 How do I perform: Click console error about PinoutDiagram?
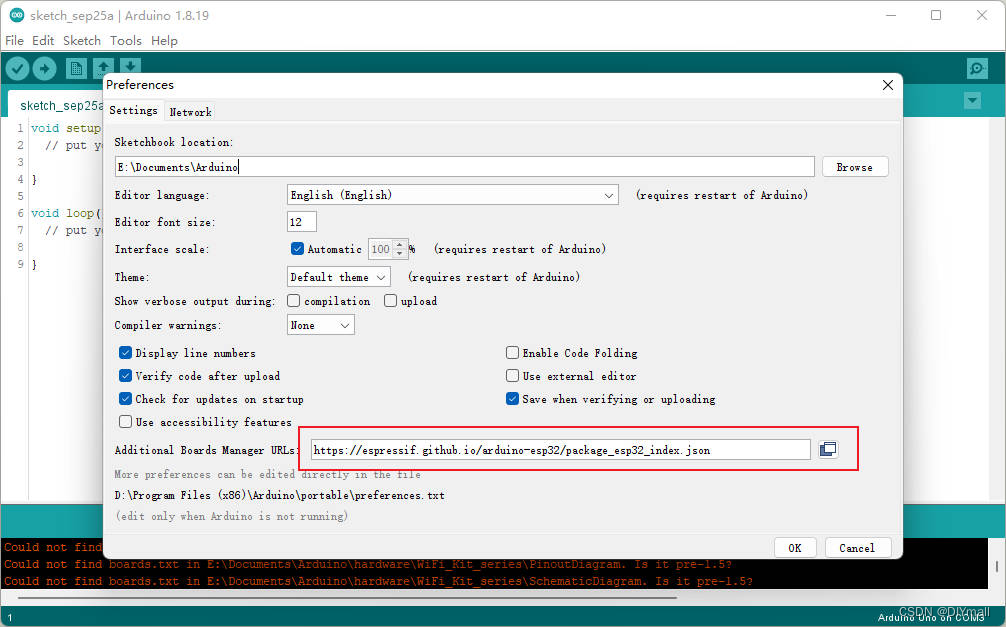click(x=368, y=564)
